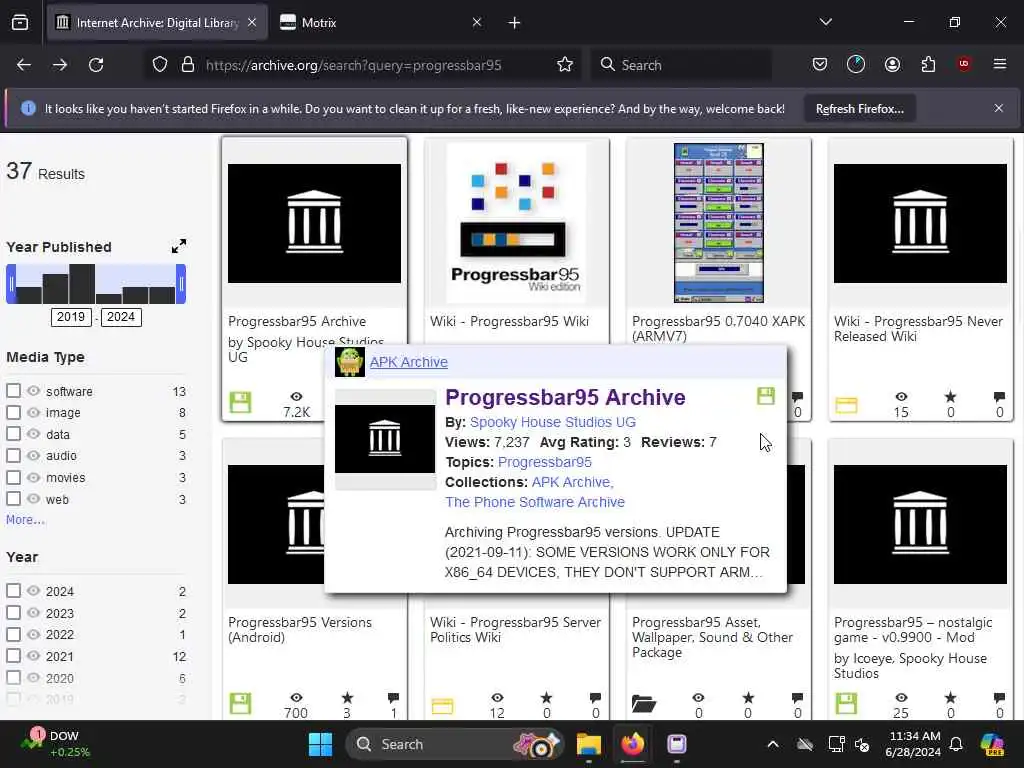Screen dimensions: 1024x768
Task: Click the Windows taskbar Search box
Action: [x=455, y=744]
